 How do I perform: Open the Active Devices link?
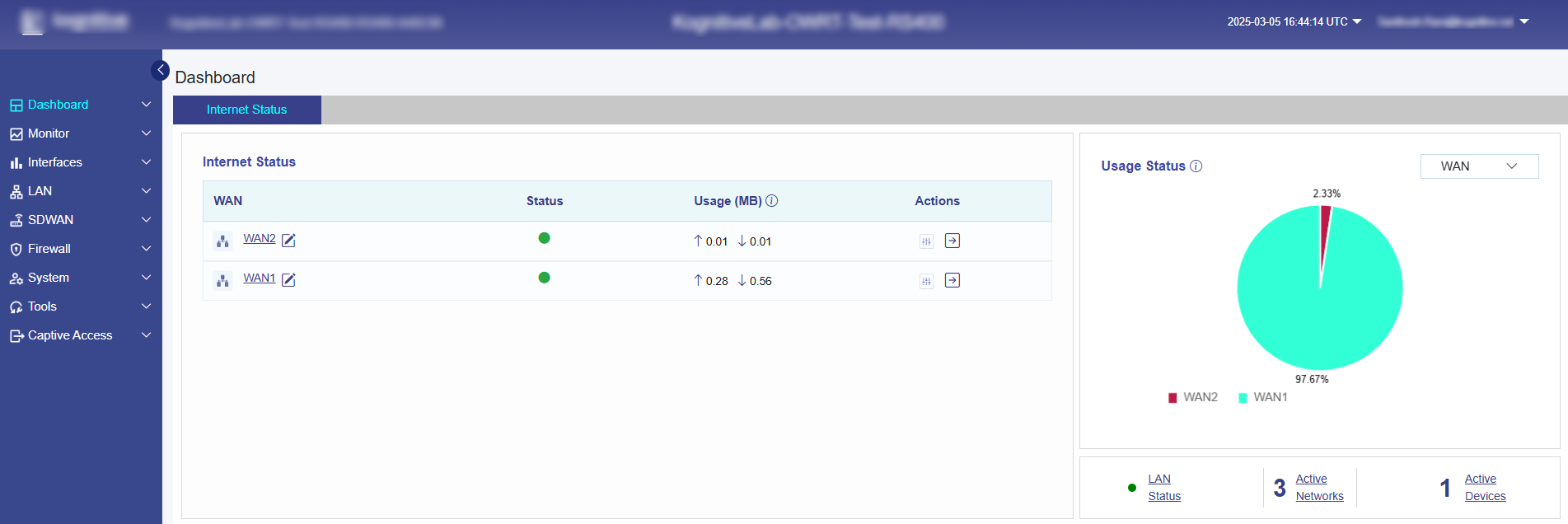click(x=1484, y=488)
